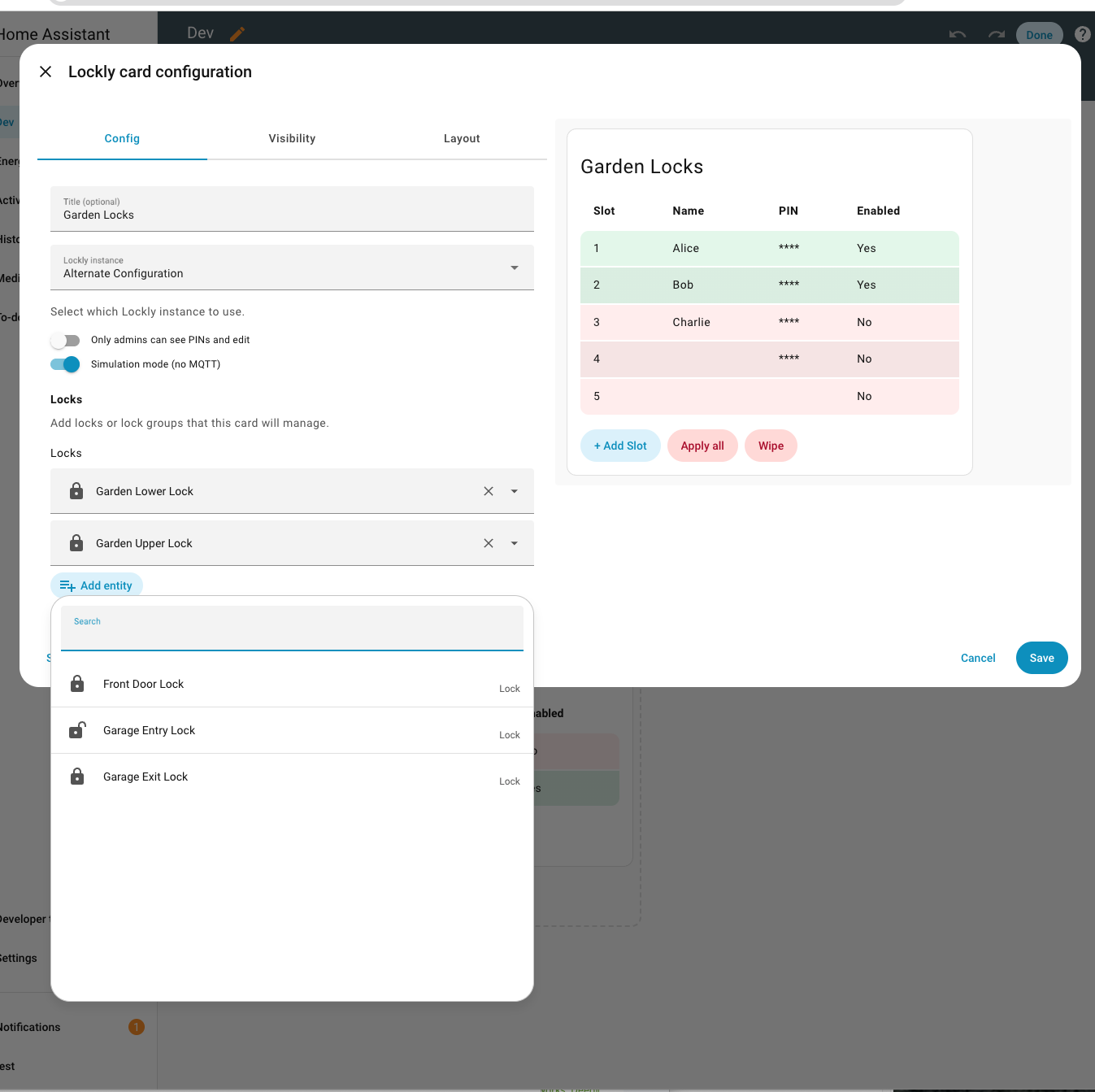This screenshot has width=1095, height=1092.
Task: Click the Garden Lower Lock padlock icon
Action: coord(76,491)
